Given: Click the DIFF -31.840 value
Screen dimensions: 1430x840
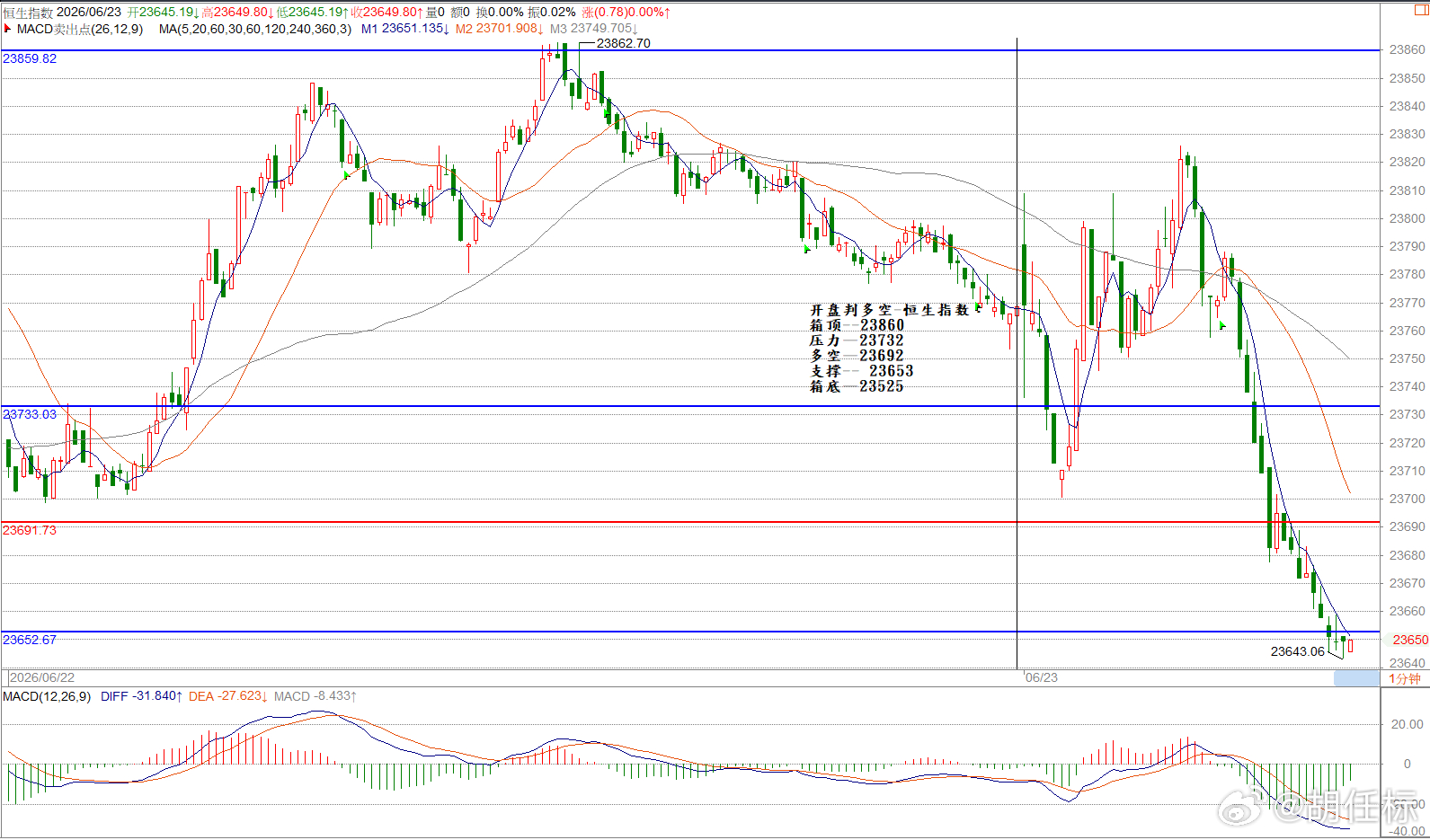Looking at the screenshot, I should (x=142, y=696).
